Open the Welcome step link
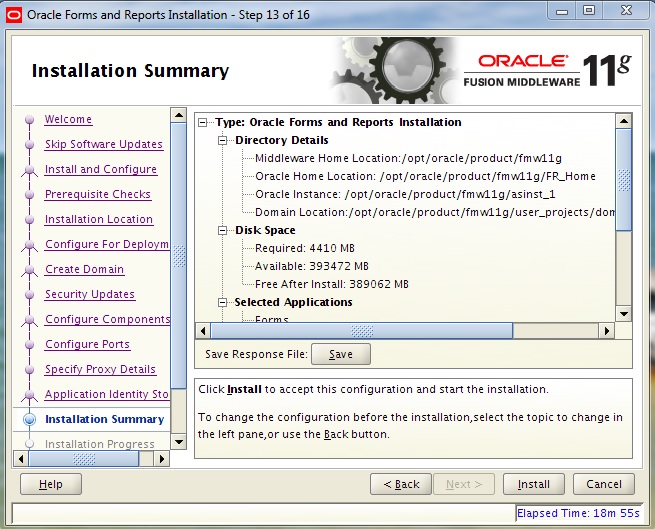Image resolution: width=655 pixels, height=529 pixels. click(68, 120)
